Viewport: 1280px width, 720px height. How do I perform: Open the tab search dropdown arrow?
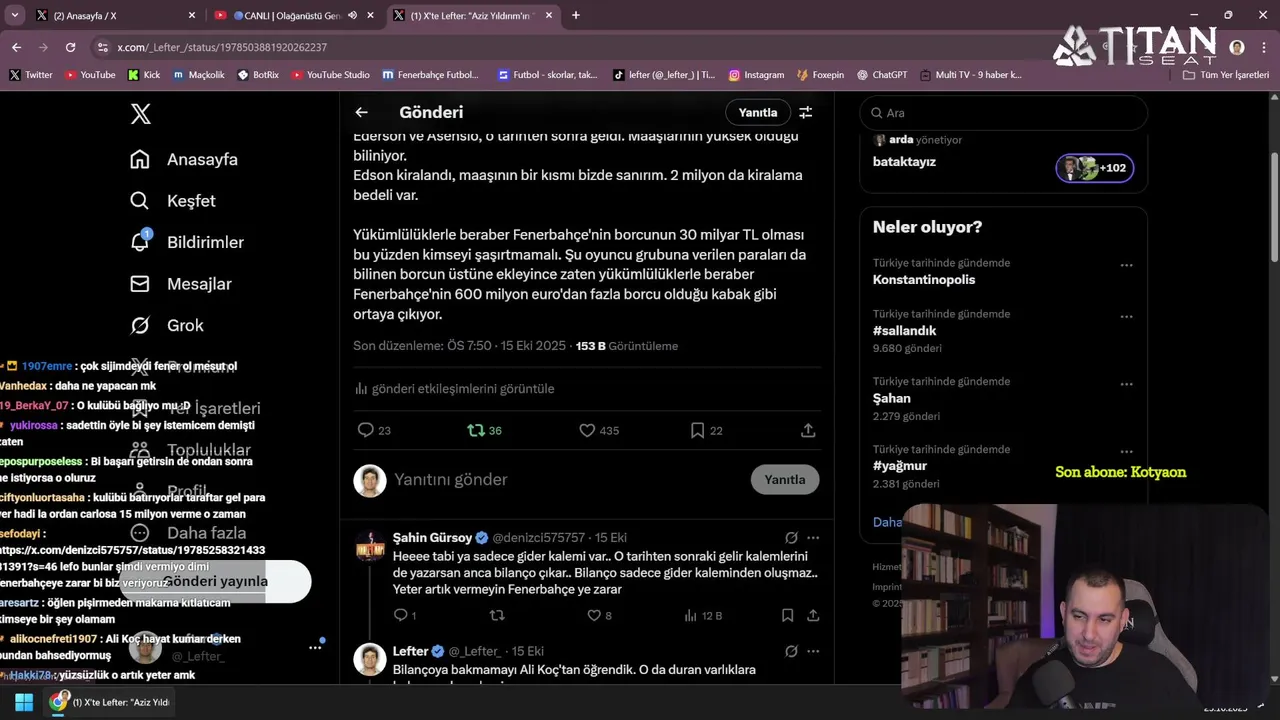14,16
